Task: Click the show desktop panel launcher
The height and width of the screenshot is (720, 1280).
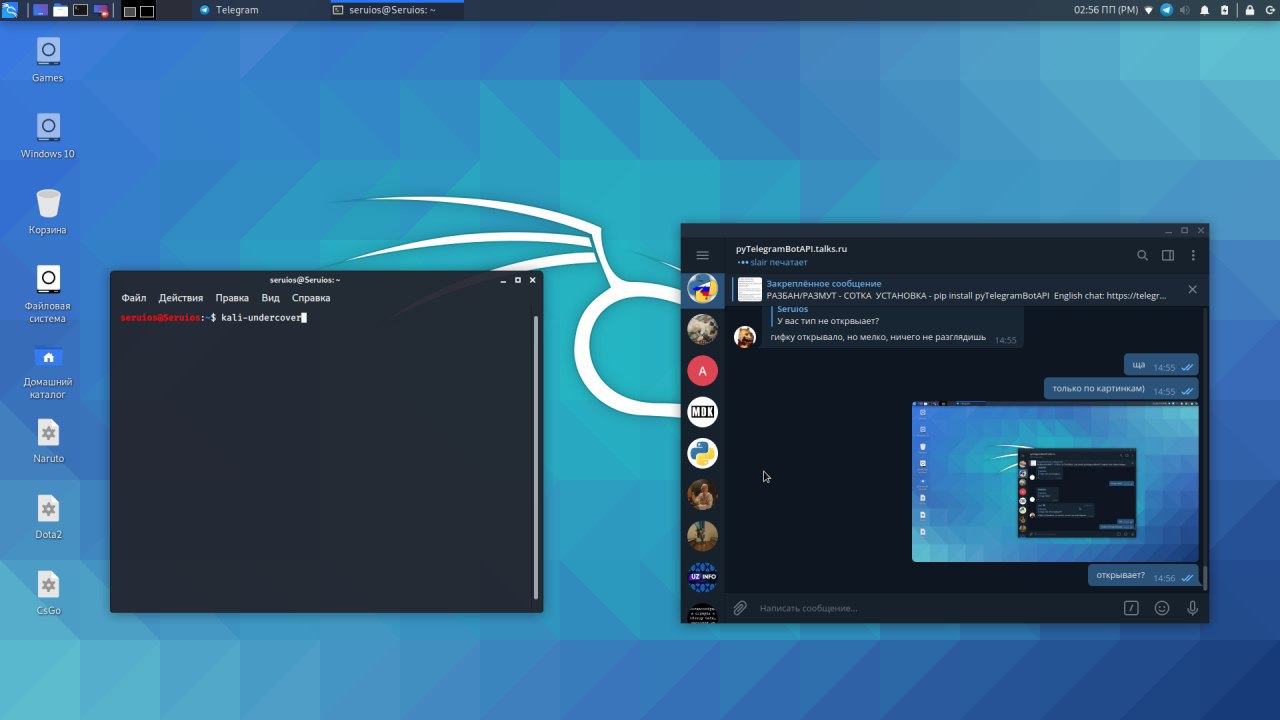Action: pos(40,10)
